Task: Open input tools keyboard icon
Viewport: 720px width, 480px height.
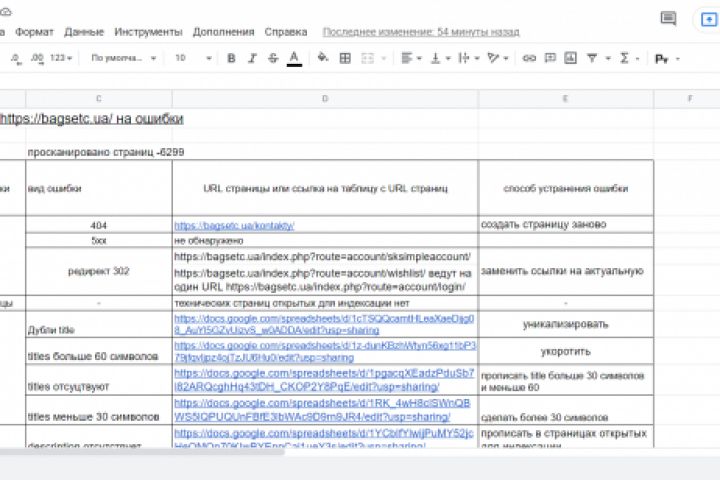Action: (661, 59)
